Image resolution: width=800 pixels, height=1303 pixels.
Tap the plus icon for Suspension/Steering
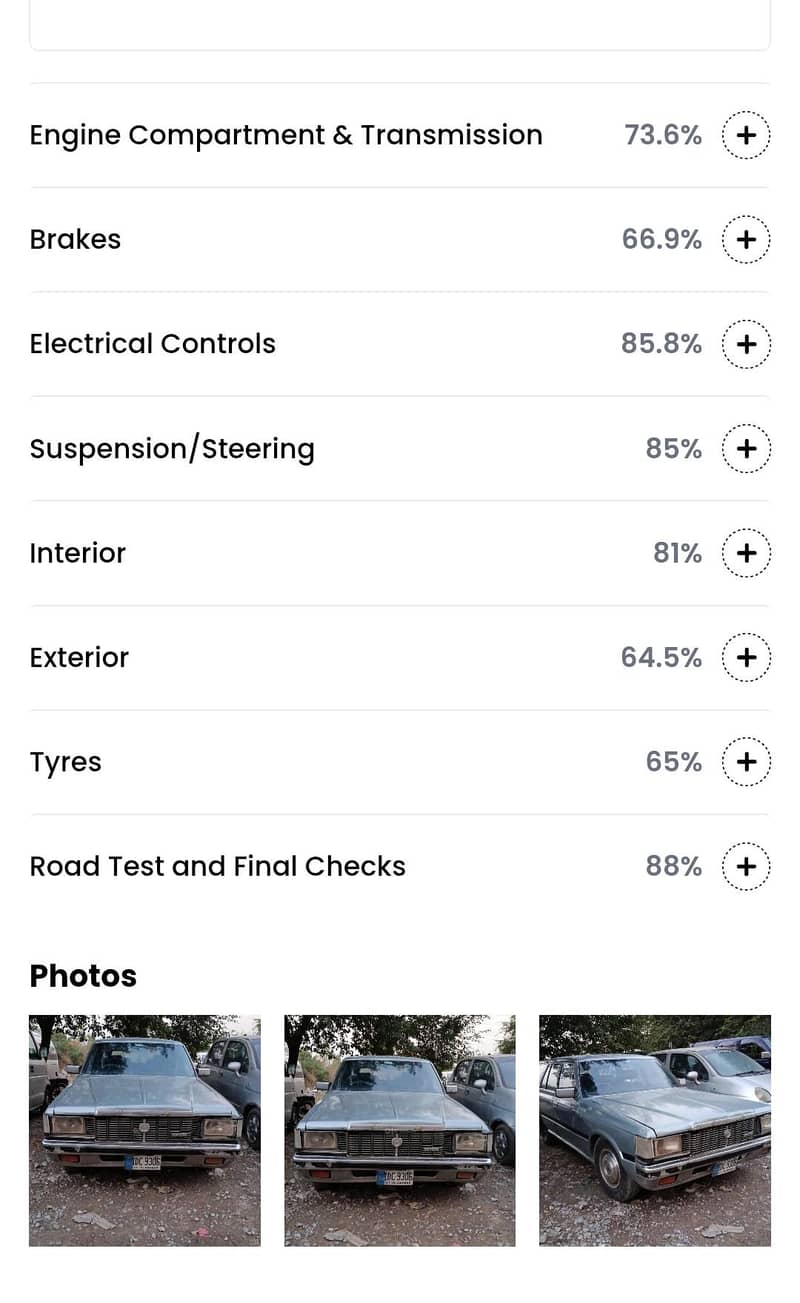[x=746, y=449]
